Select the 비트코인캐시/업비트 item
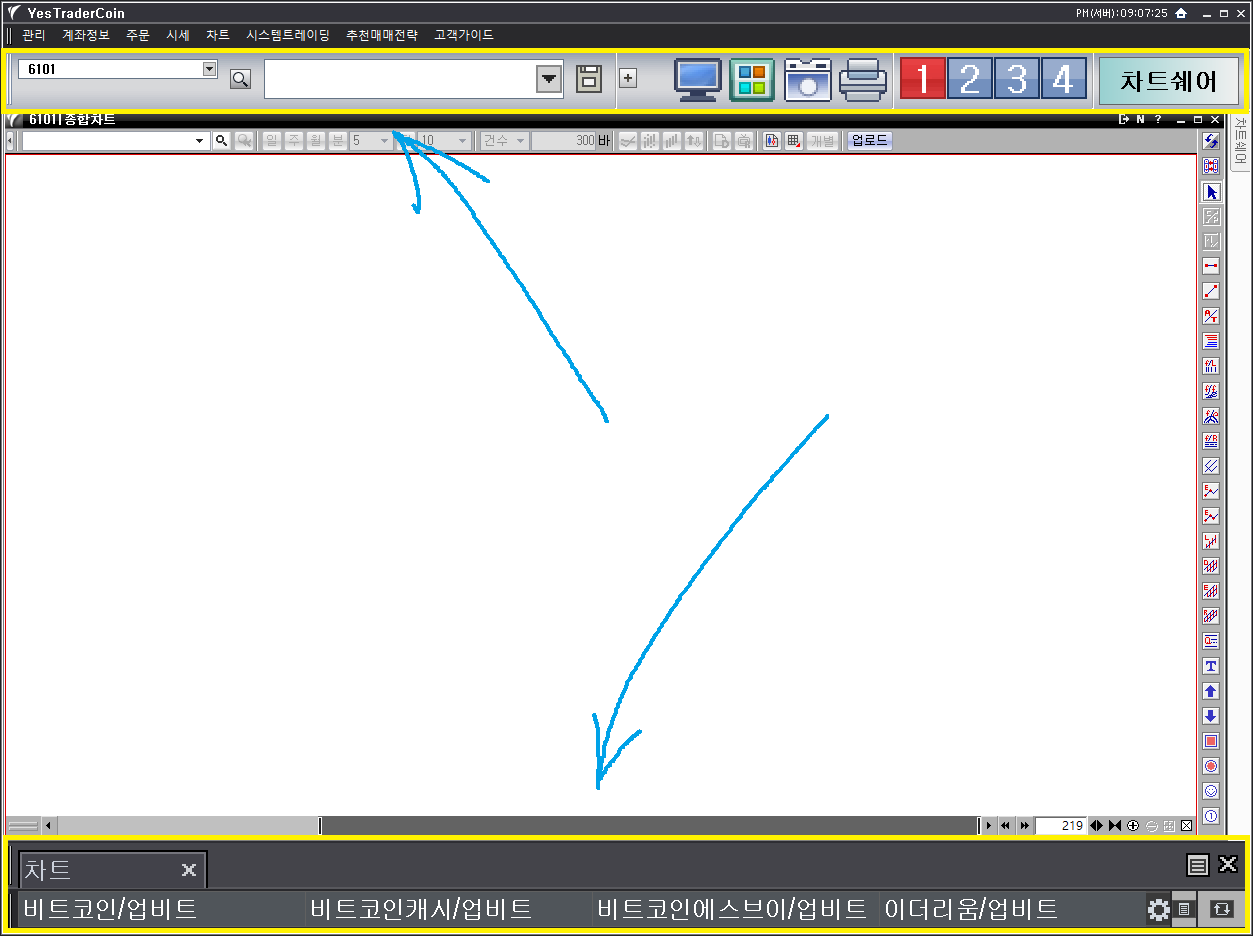Viewport: 1253px width, 936px height. (x=420, y=909)
